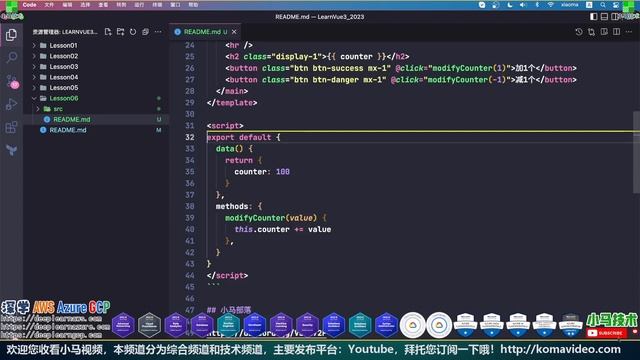Click the 'export default {' code line
The width and height of the screenshot is (640, 360).
point(244,137)
